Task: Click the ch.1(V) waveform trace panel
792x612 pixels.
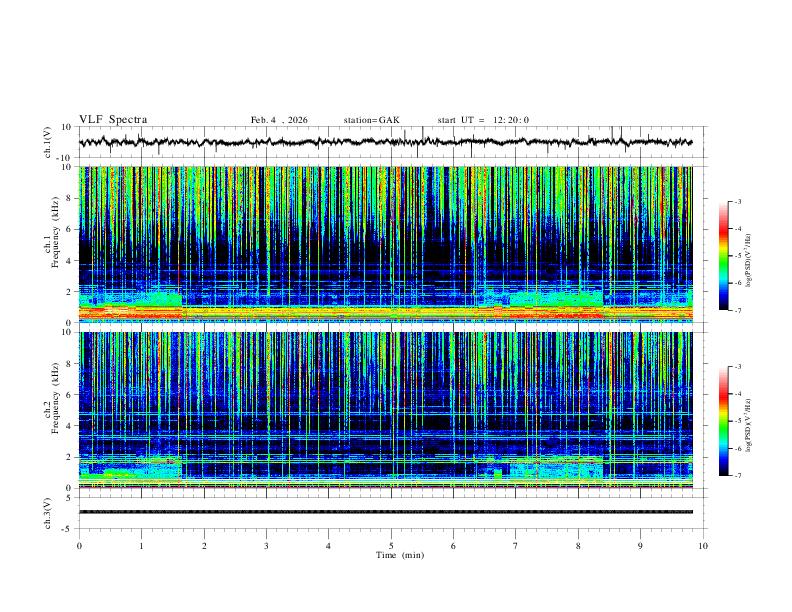Action: click(392, 142)
